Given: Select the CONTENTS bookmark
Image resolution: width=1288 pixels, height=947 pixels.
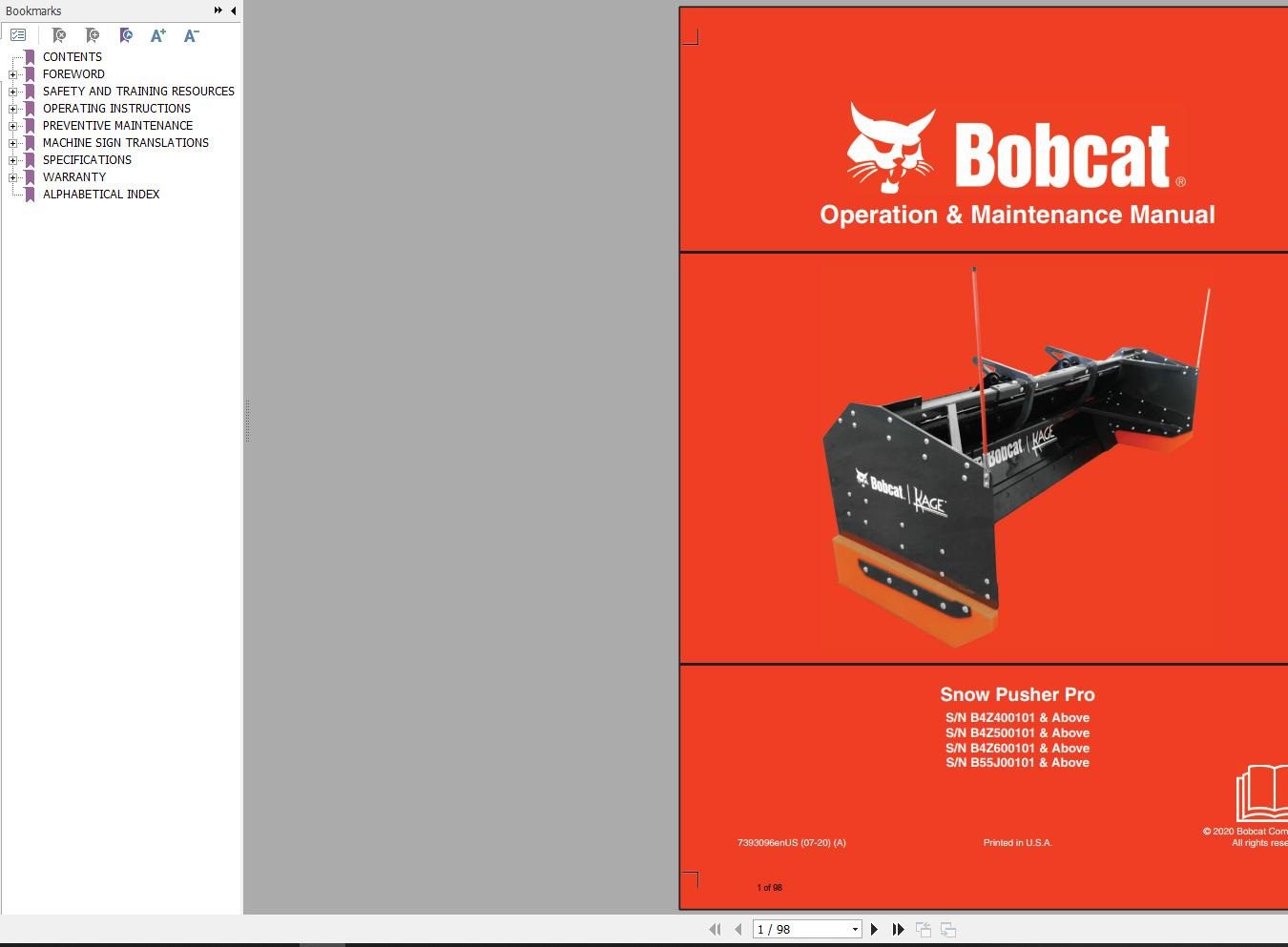Looking at the screenshot, I should [x=72, y=56].
